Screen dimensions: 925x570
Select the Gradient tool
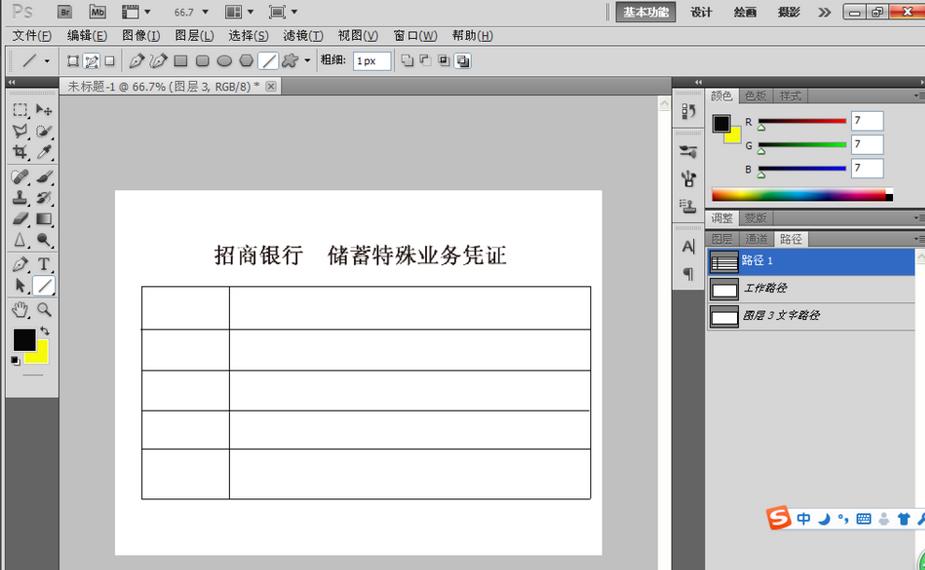coord(44,219)
